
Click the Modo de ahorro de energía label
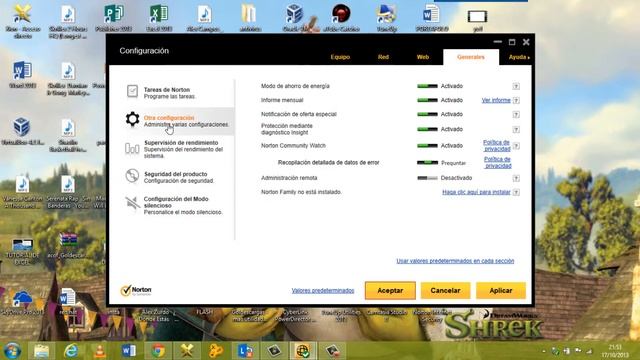coord(295,86)
